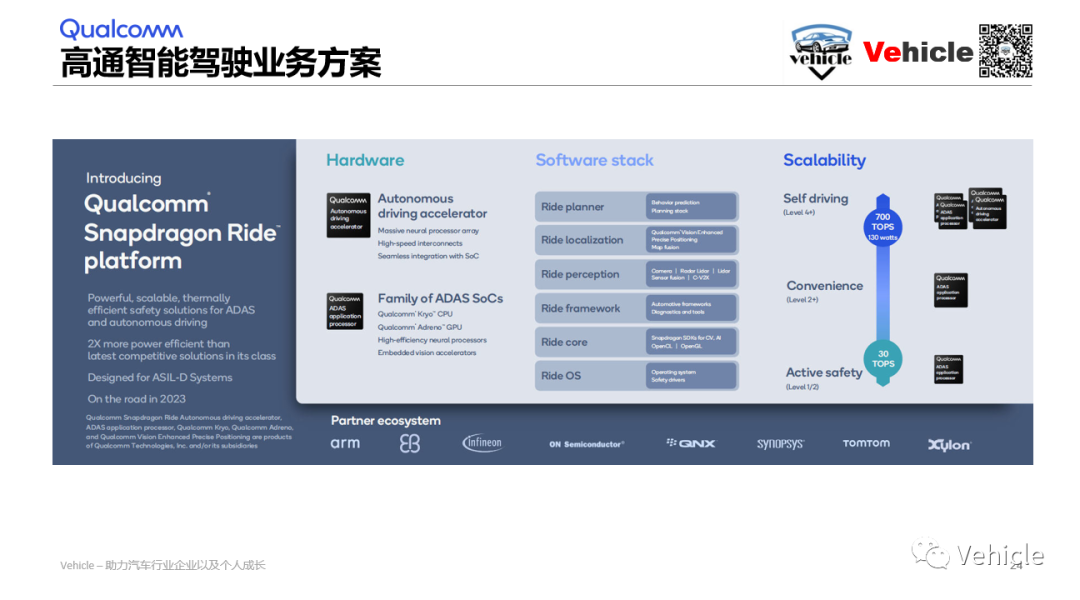Screen dimensions: 1080x600
Task: Click the TomTom partner logo
Action: [x=866, y=443]
